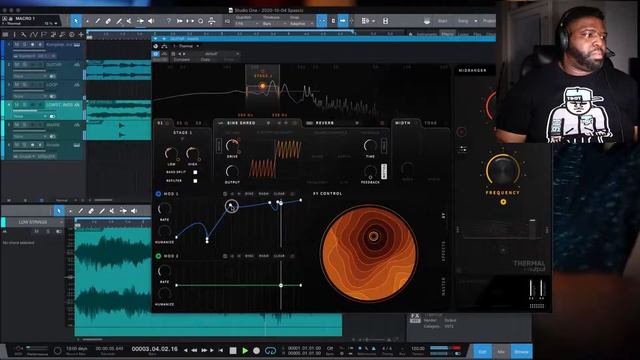Screen dimensions: 640x360
Task: Select the Eraser tool in main toolbar
Action: (109, 21)
